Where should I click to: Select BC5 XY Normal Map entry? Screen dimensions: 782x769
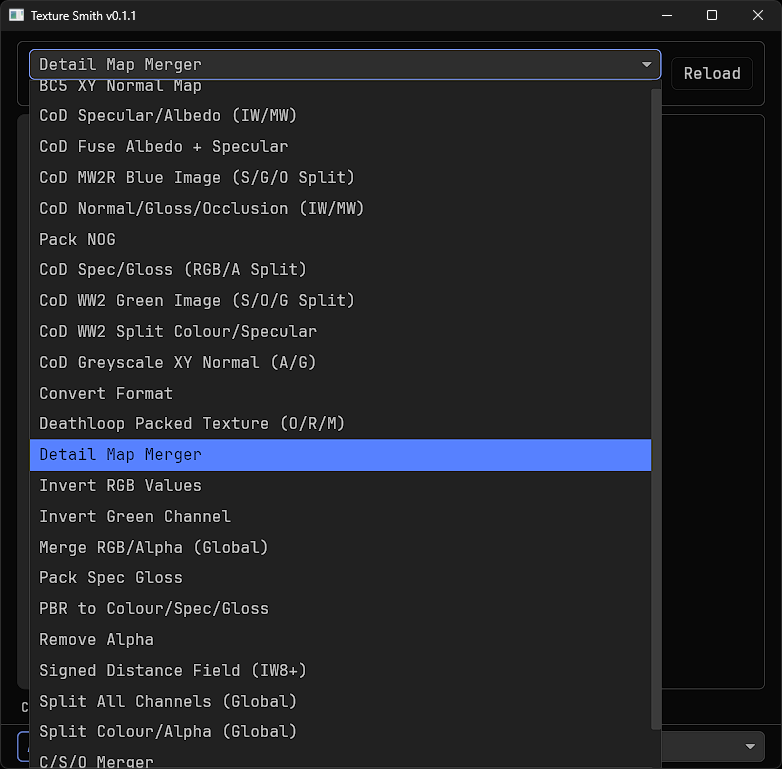(340, 89)
